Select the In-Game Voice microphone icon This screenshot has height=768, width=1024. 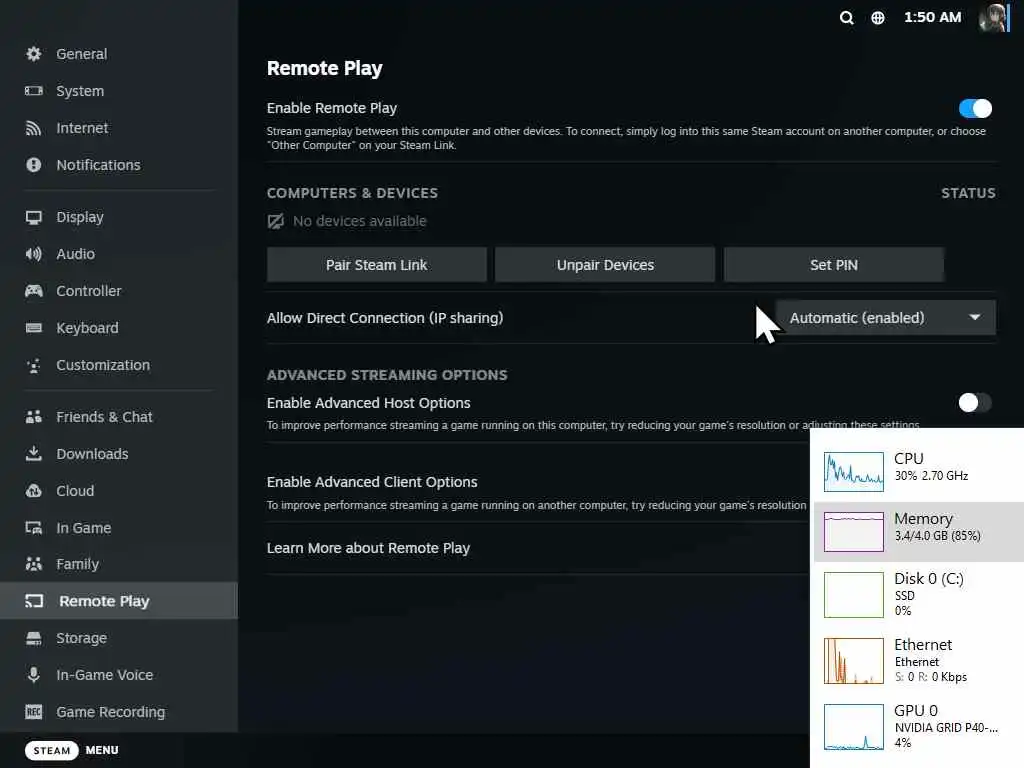(x=33, y=675)
